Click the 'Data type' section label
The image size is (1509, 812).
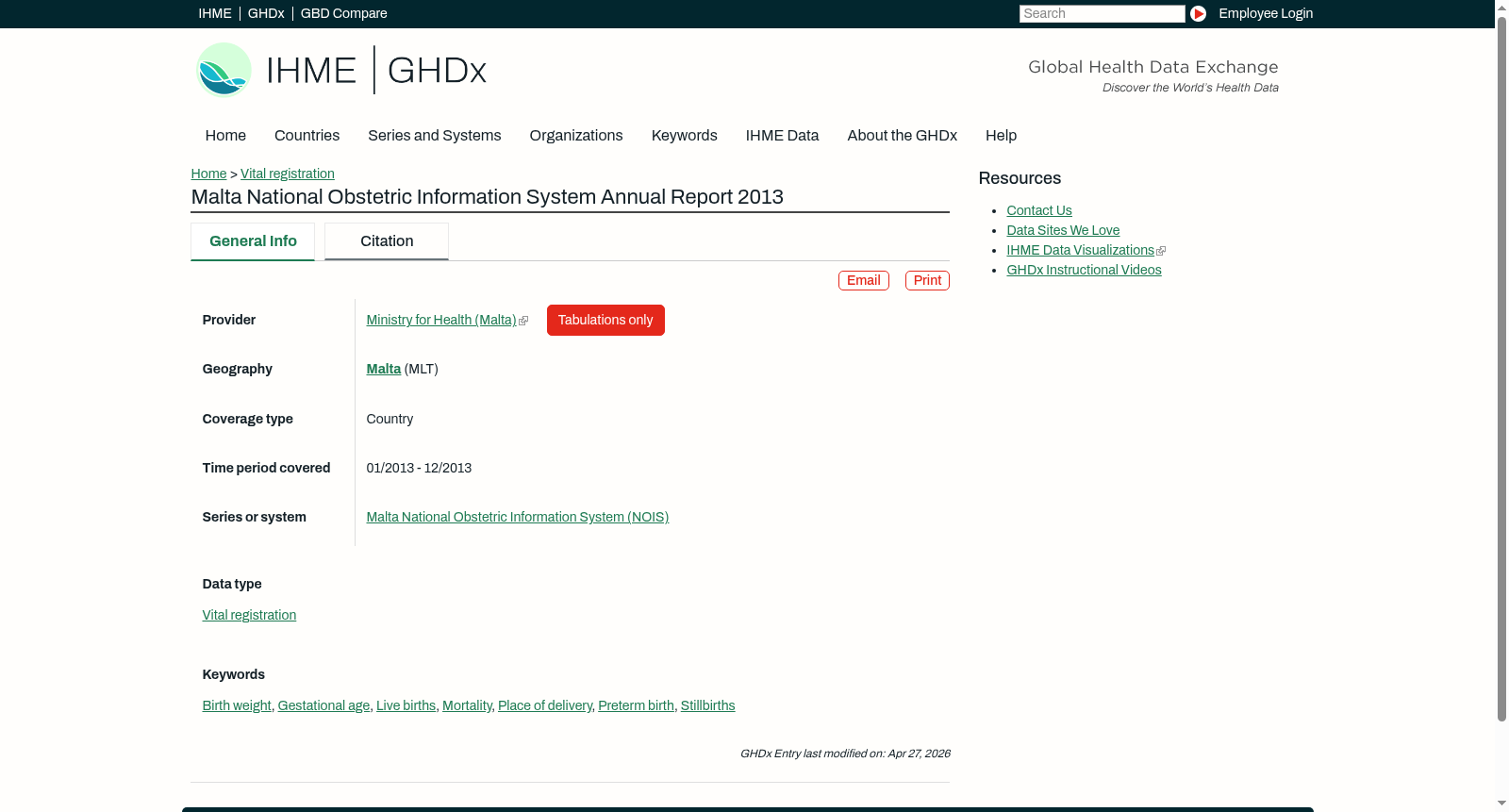click(232, 584)
